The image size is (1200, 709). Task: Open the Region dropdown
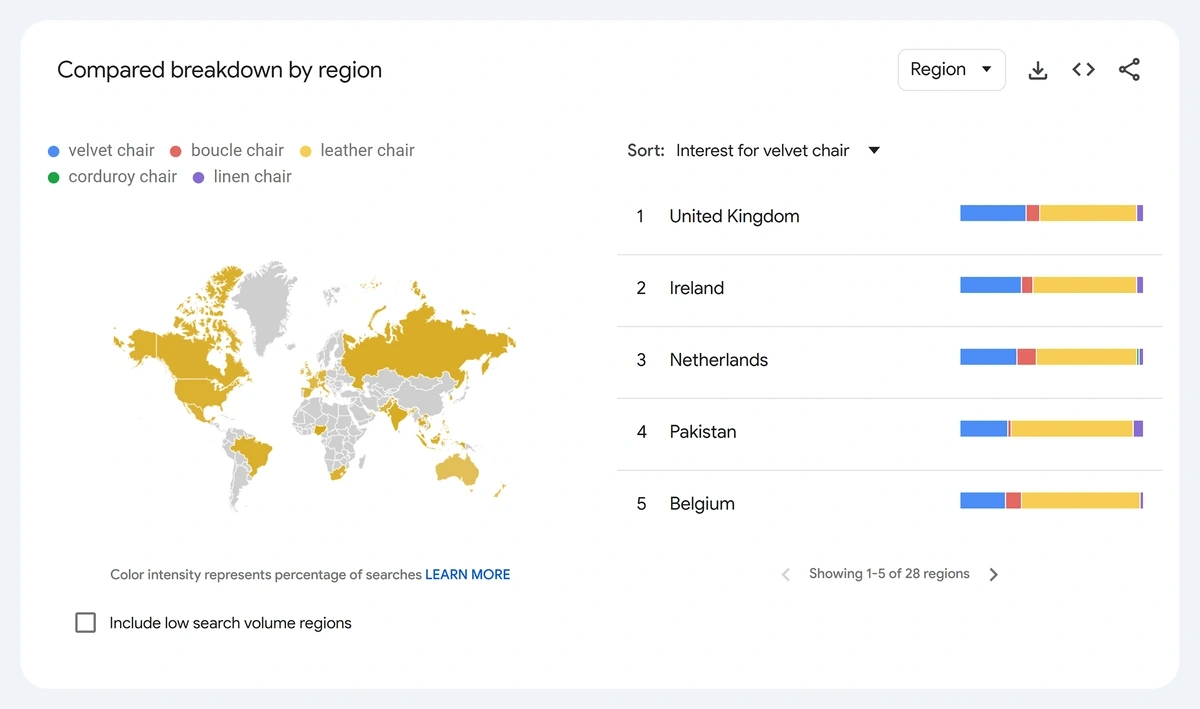[951, 70]
